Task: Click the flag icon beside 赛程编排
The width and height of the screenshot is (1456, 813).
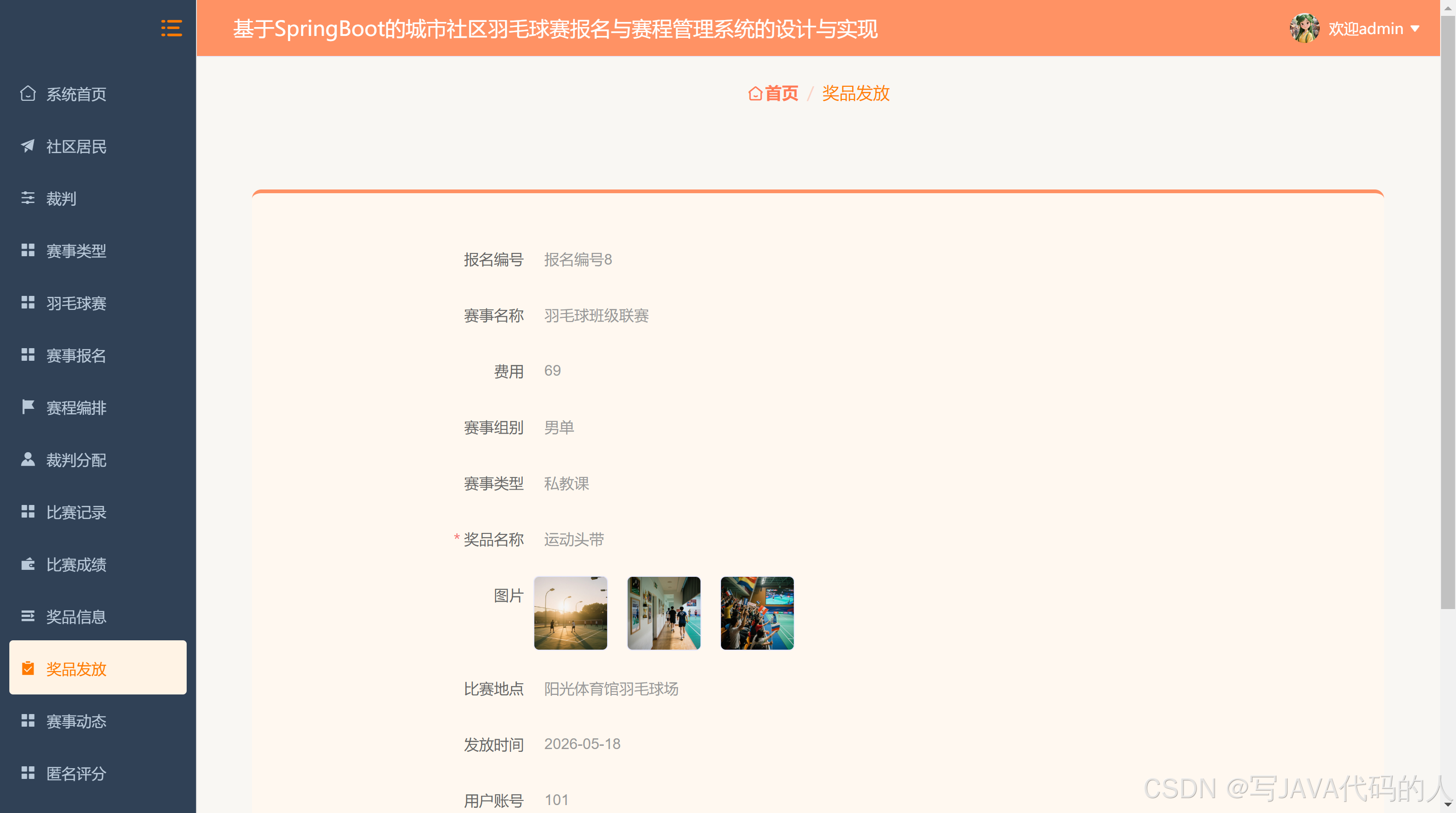Action: tap(28, 407)
